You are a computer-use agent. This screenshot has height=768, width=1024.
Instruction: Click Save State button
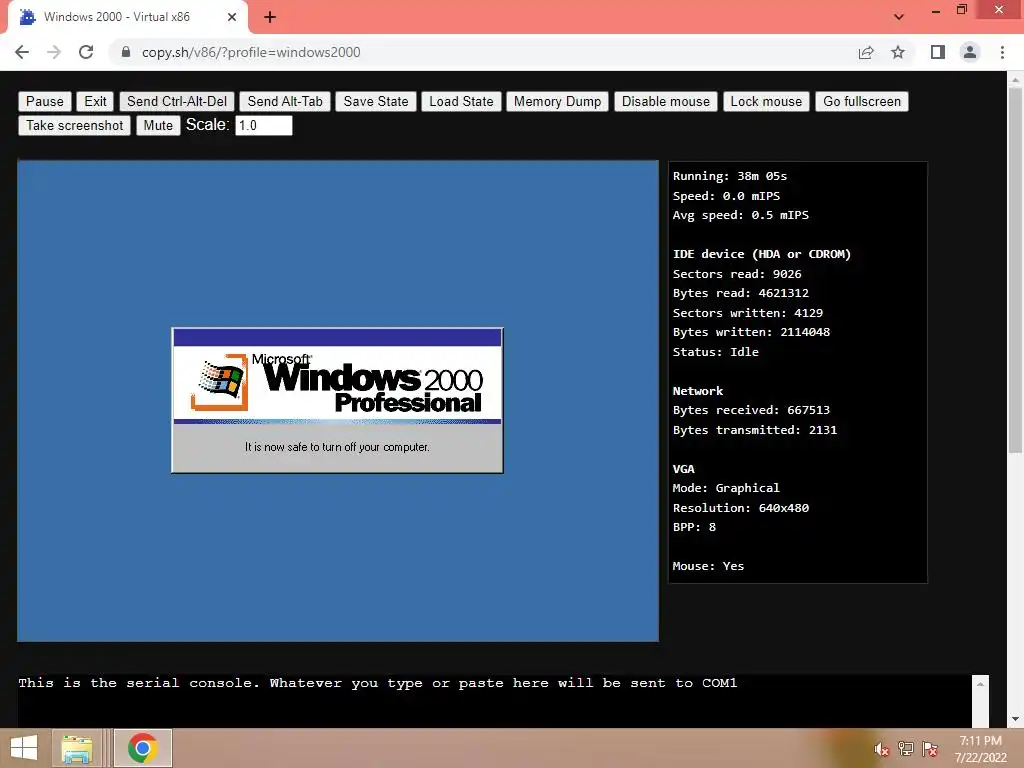[376, 101]
